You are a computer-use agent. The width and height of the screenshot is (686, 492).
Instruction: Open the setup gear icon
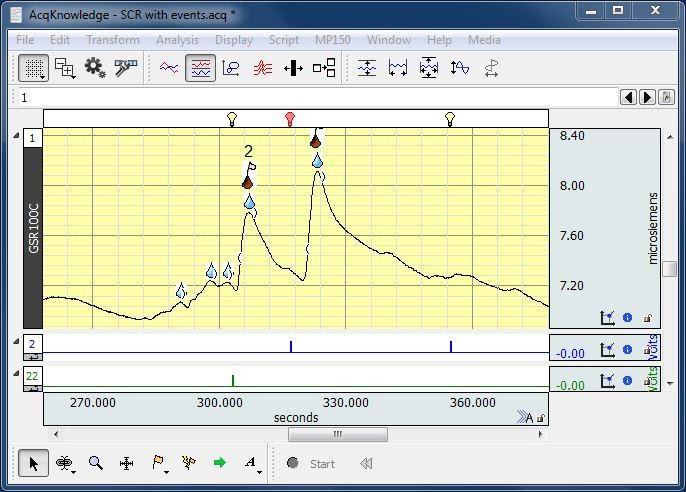(x=95, y=68)
